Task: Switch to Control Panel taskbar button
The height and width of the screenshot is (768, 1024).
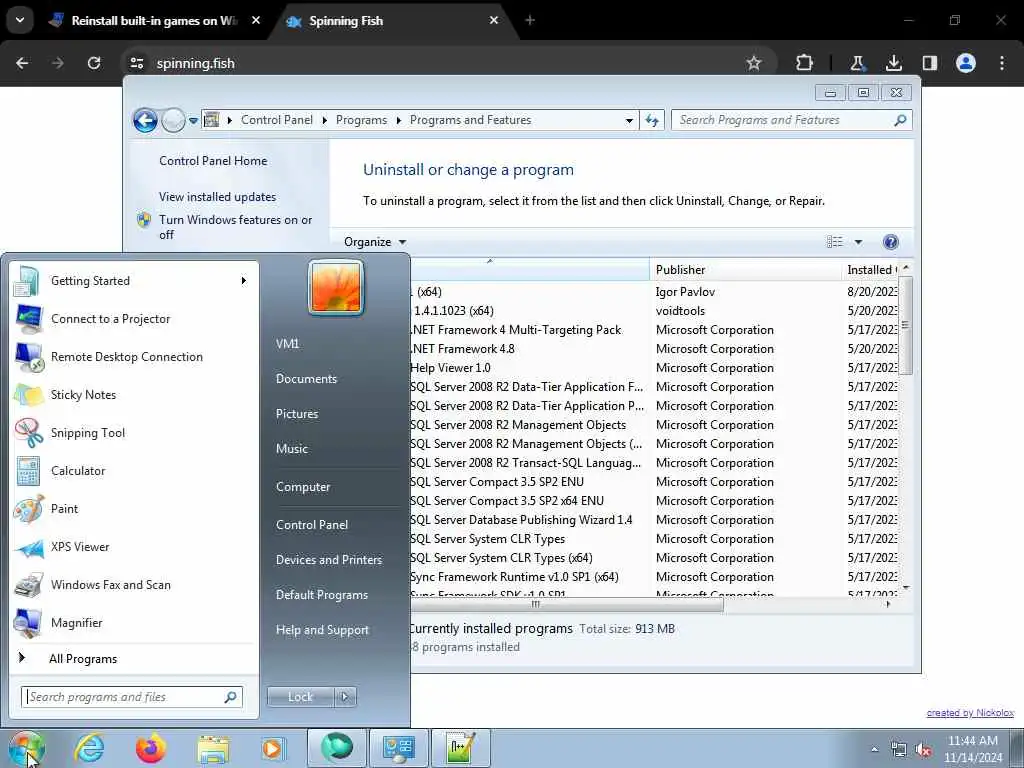Action: 398,748
